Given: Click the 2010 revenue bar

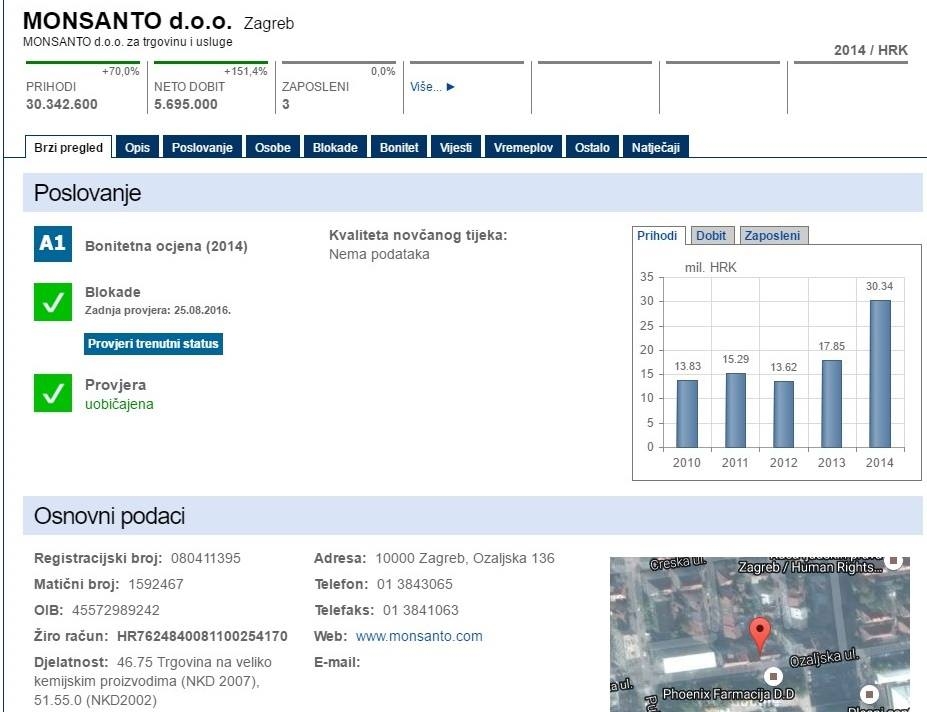Looking at the screenshot, I should (x=687, y=413).
